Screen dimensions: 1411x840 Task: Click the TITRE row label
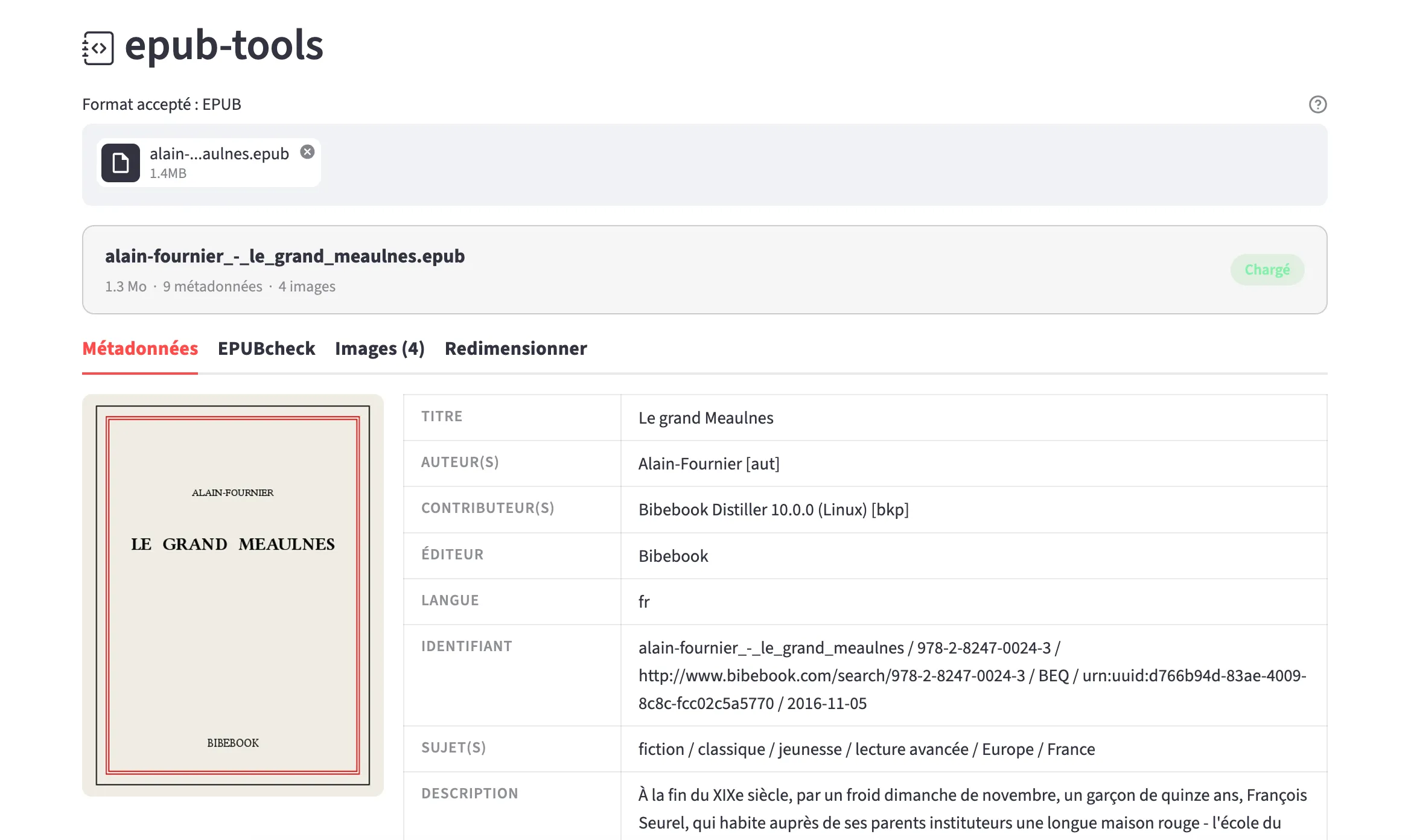coord(442,416)
